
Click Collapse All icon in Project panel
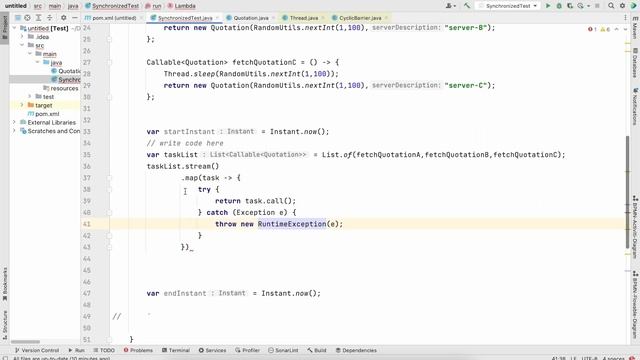(x=49, y=18)
